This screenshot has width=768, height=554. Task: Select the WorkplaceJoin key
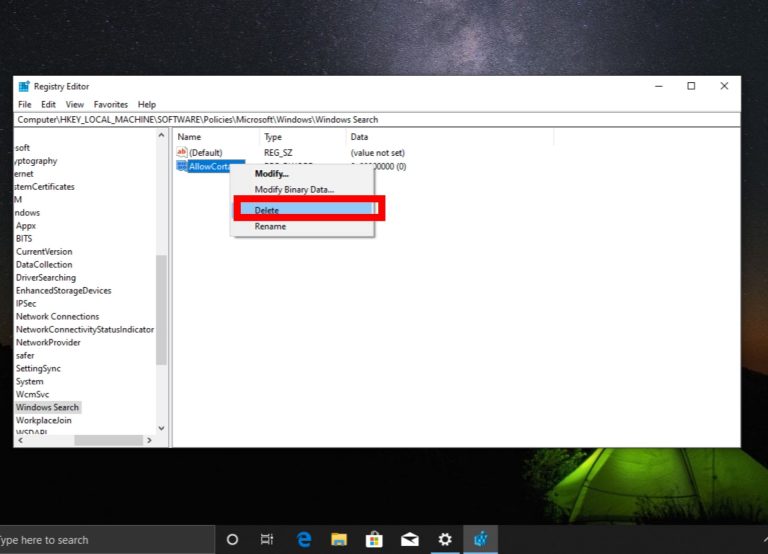point(44,420)
